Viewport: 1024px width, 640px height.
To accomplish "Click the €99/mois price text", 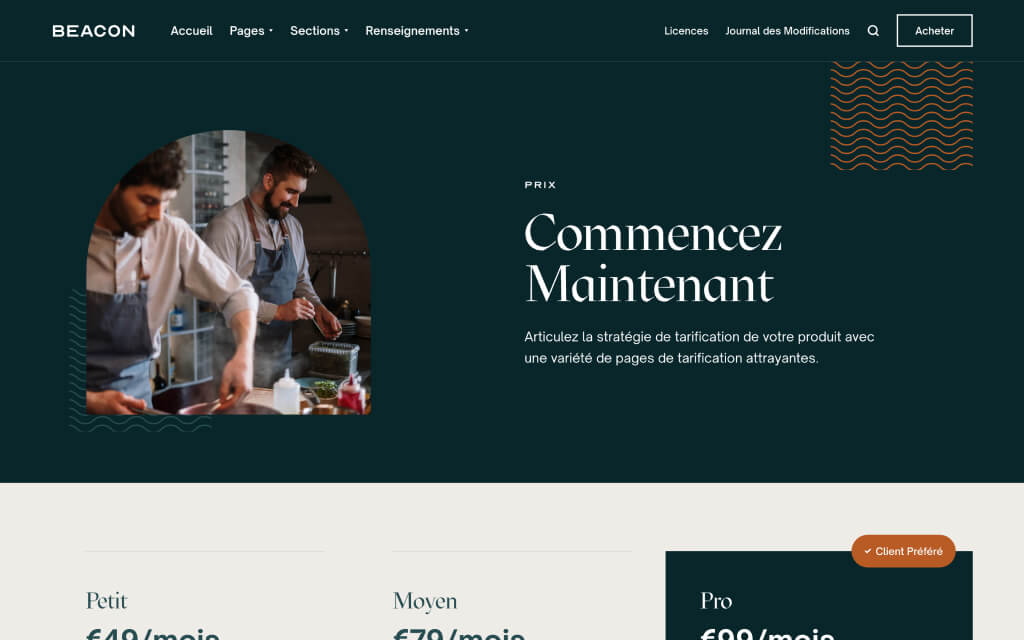I will click(x=767, y=633).
